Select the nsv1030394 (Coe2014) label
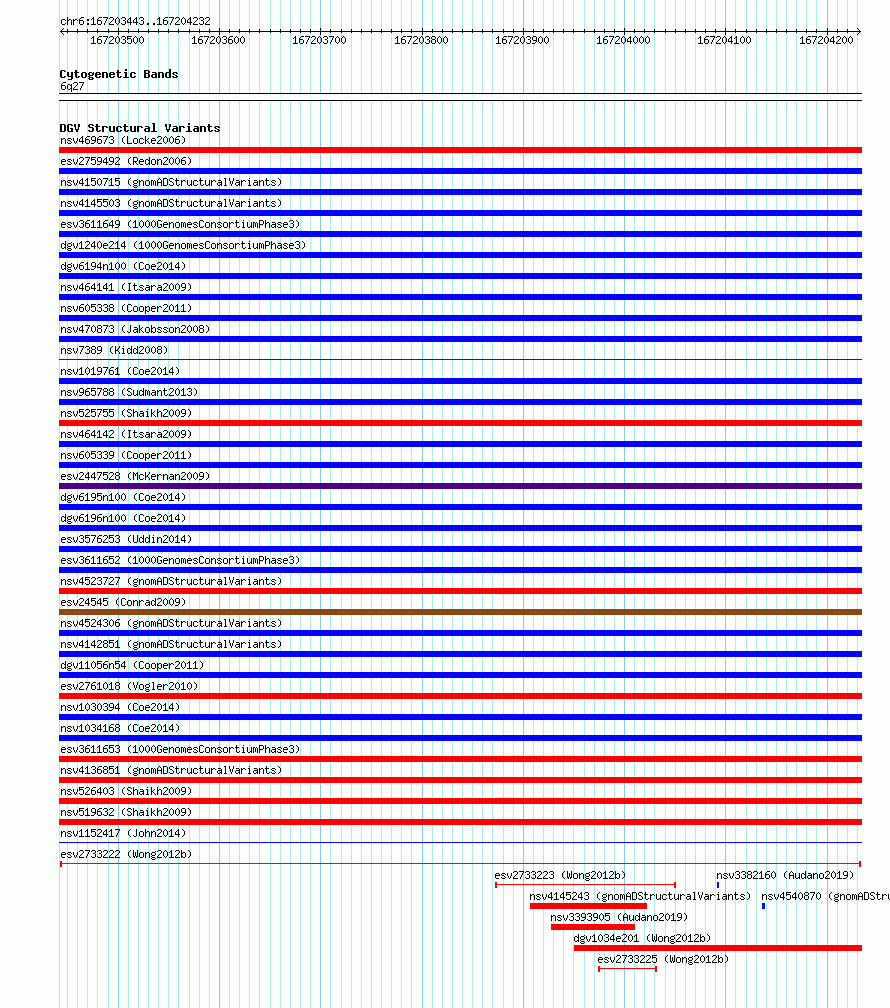This screenshot has height=1008, width=890. coord(120,707)
